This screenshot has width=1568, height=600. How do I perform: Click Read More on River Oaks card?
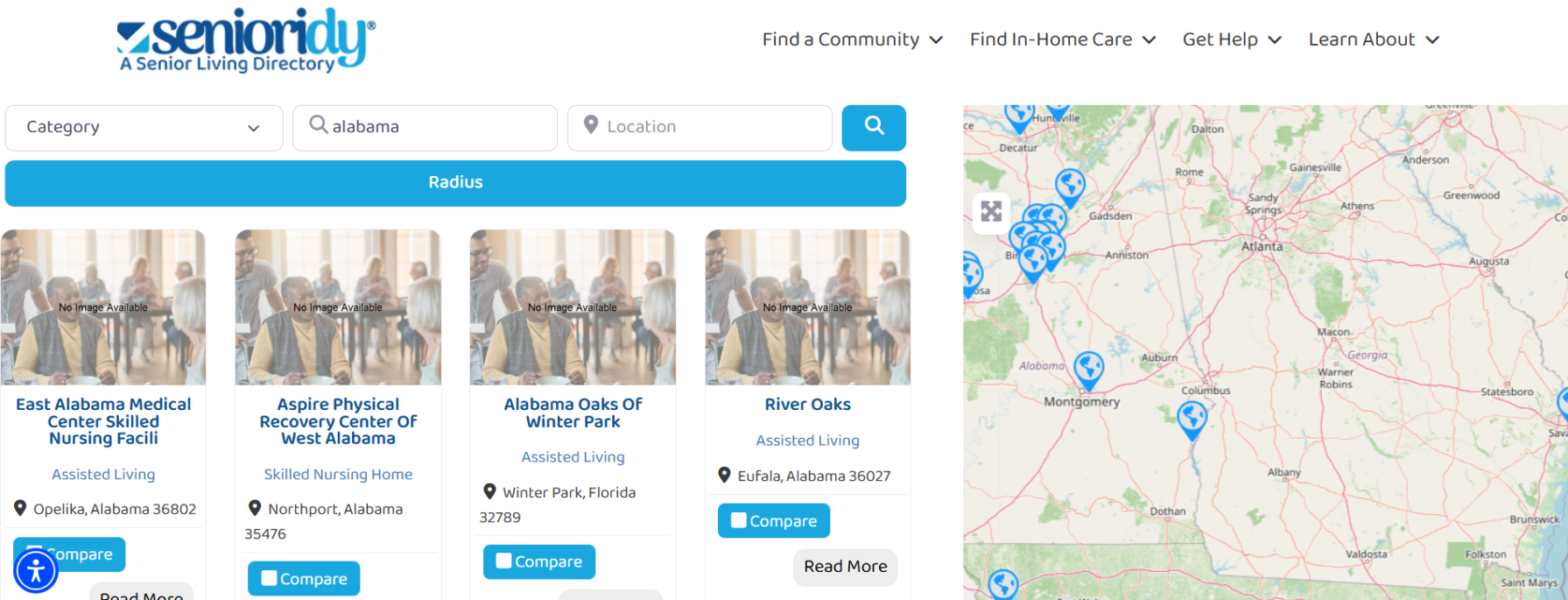click(846, 567)
